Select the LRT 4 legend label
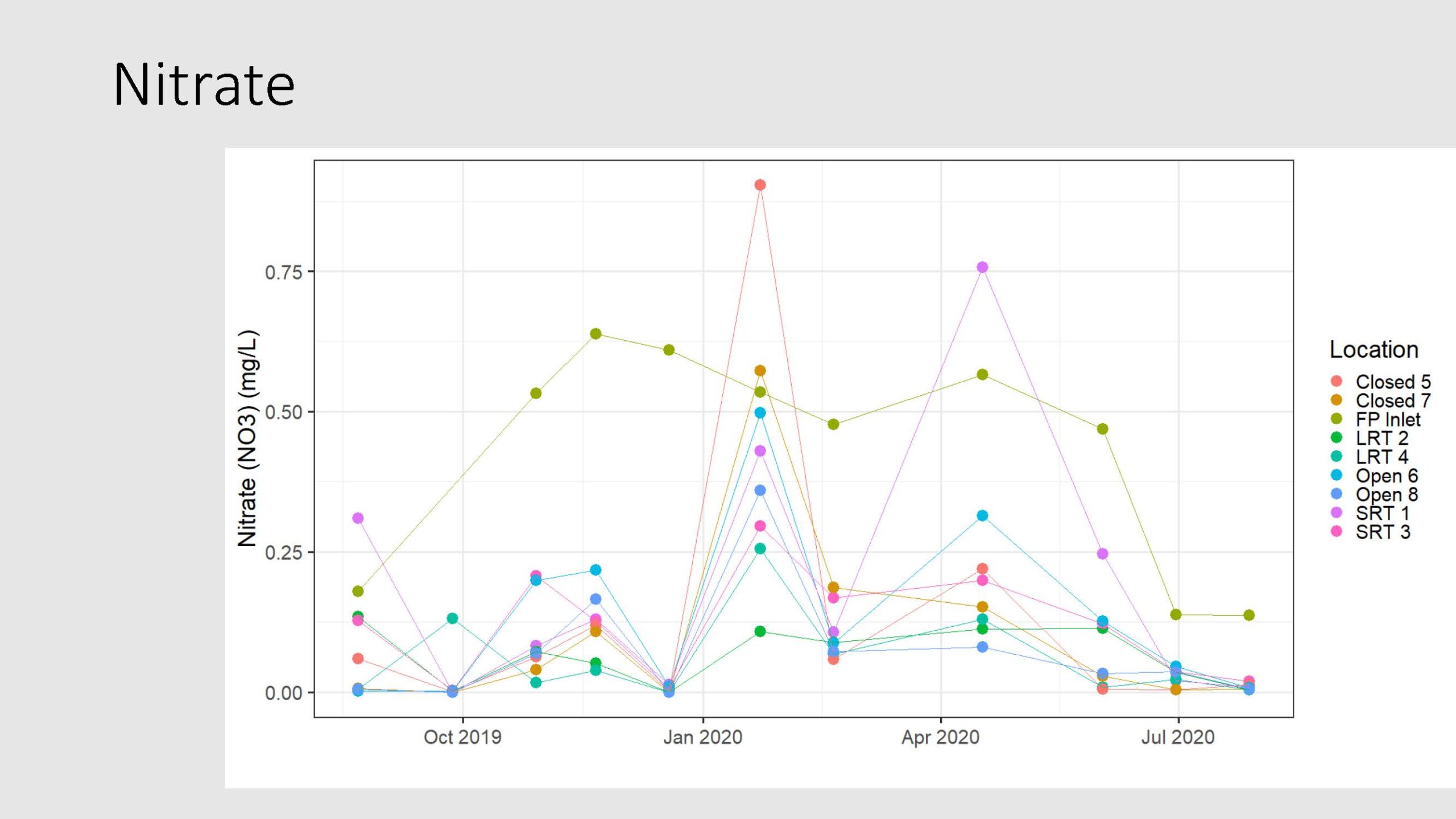The height and width of the screenshot is (819, 1456). point(1381,457)
